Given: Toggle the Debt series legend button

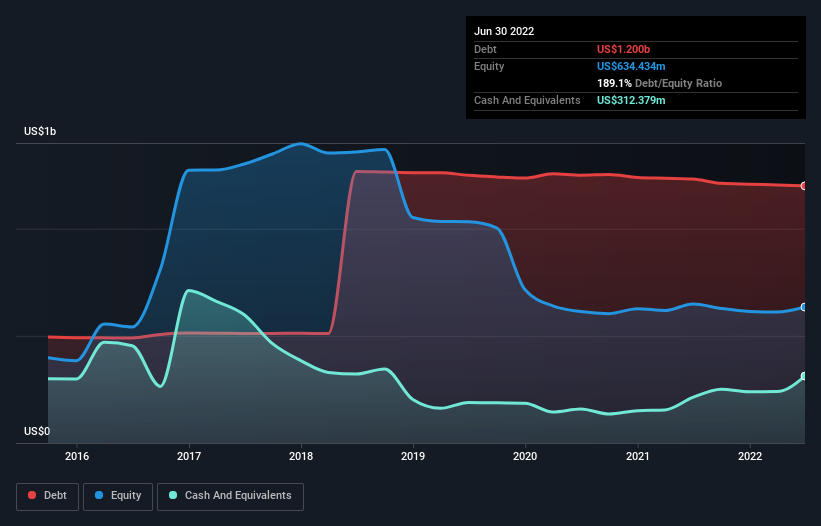Looking at the screenshot, I should (x=48, y=496).
